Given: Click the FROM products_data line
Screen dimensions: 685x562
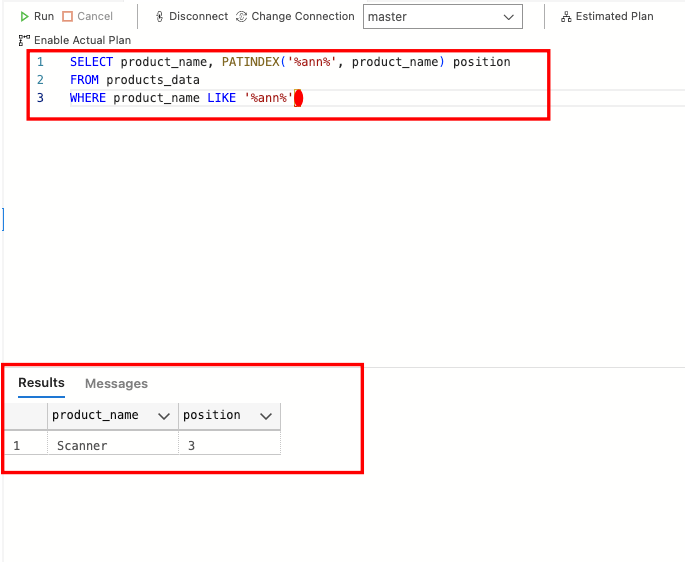Looking at the screenshot, I should coord(135,80).
